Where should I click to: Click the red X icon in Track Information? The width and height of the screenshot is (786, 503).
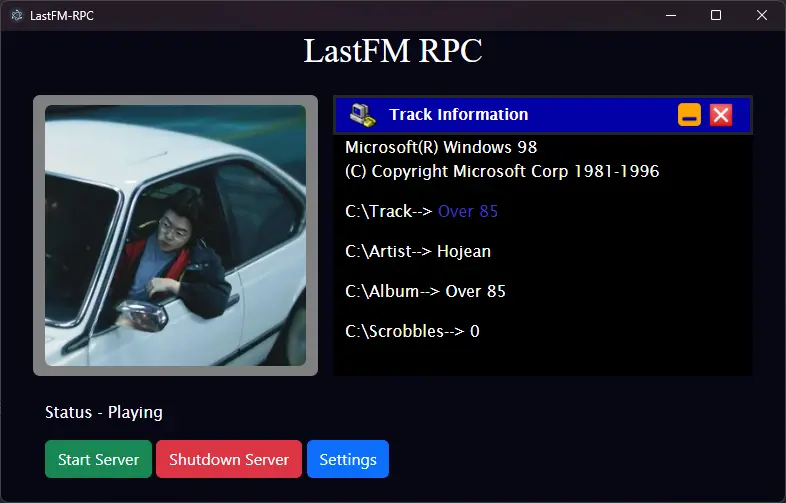(721, 114)
